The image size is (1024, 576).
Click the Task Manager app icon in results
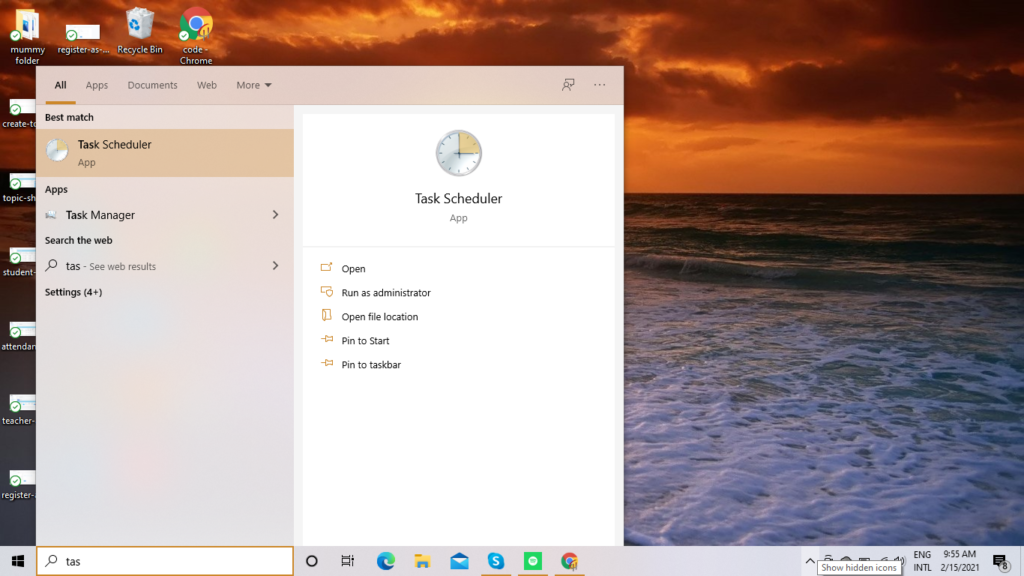[x=51, y=215]
